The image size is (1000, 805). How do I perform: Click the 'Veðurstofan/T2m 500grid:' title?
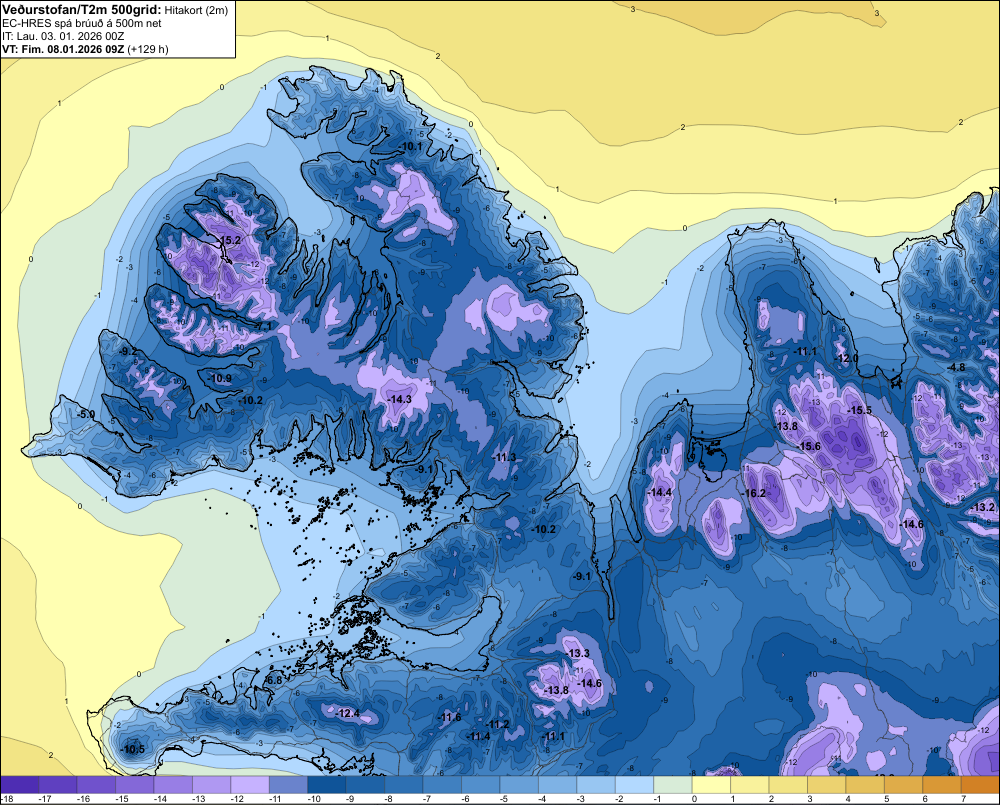[82, 10]
